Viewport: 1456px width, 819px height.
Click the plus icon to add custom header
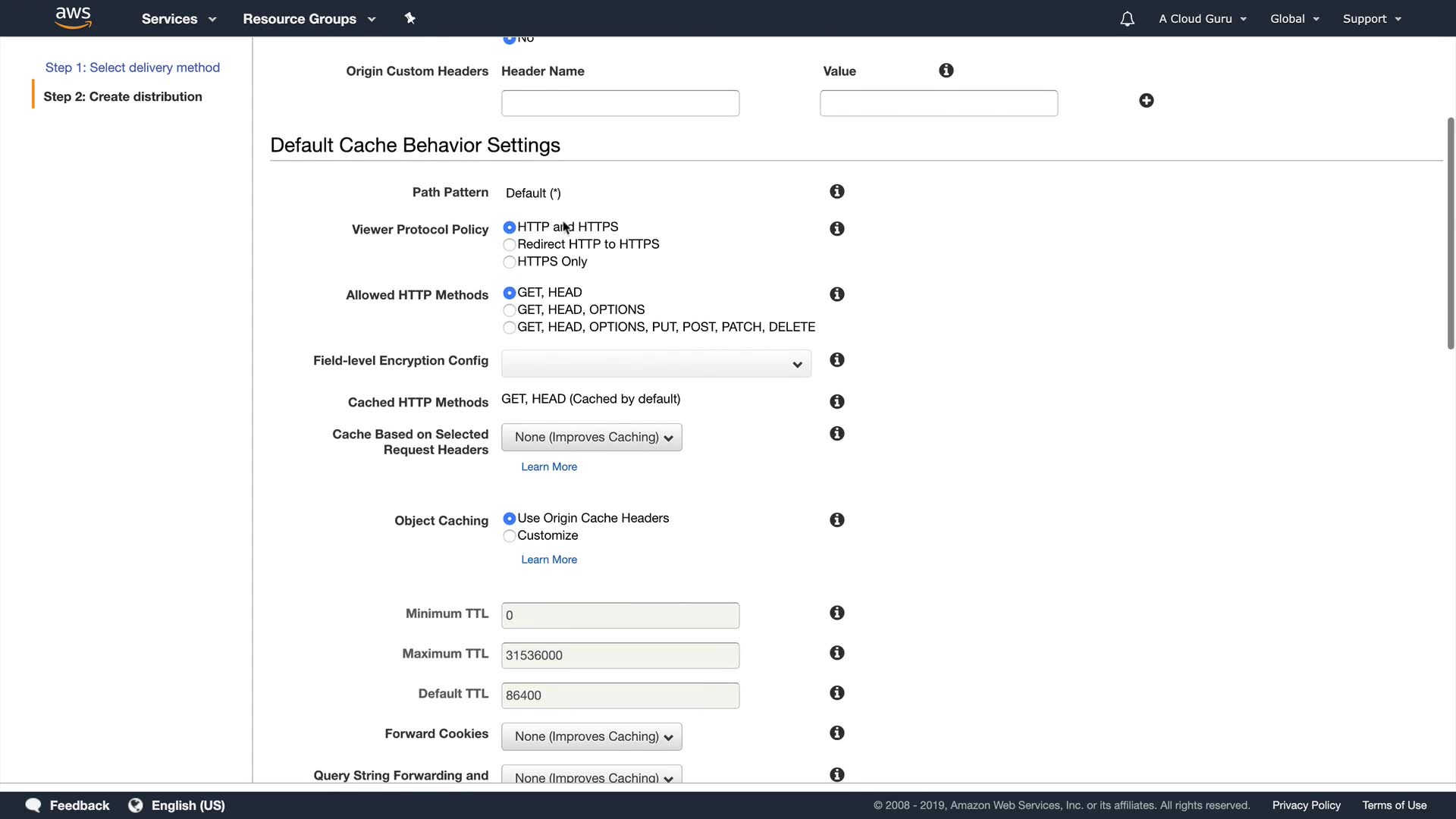pyautogui.click(x=1146, y=101)
